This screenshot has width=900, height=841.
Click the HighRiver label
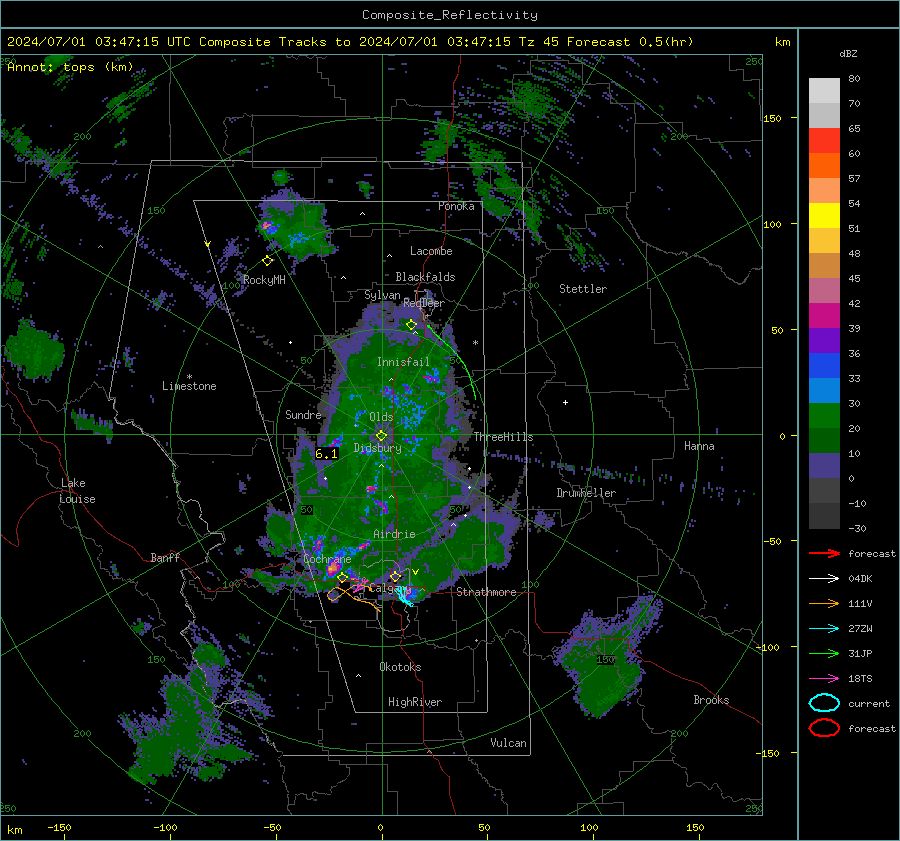pos(415,702)
